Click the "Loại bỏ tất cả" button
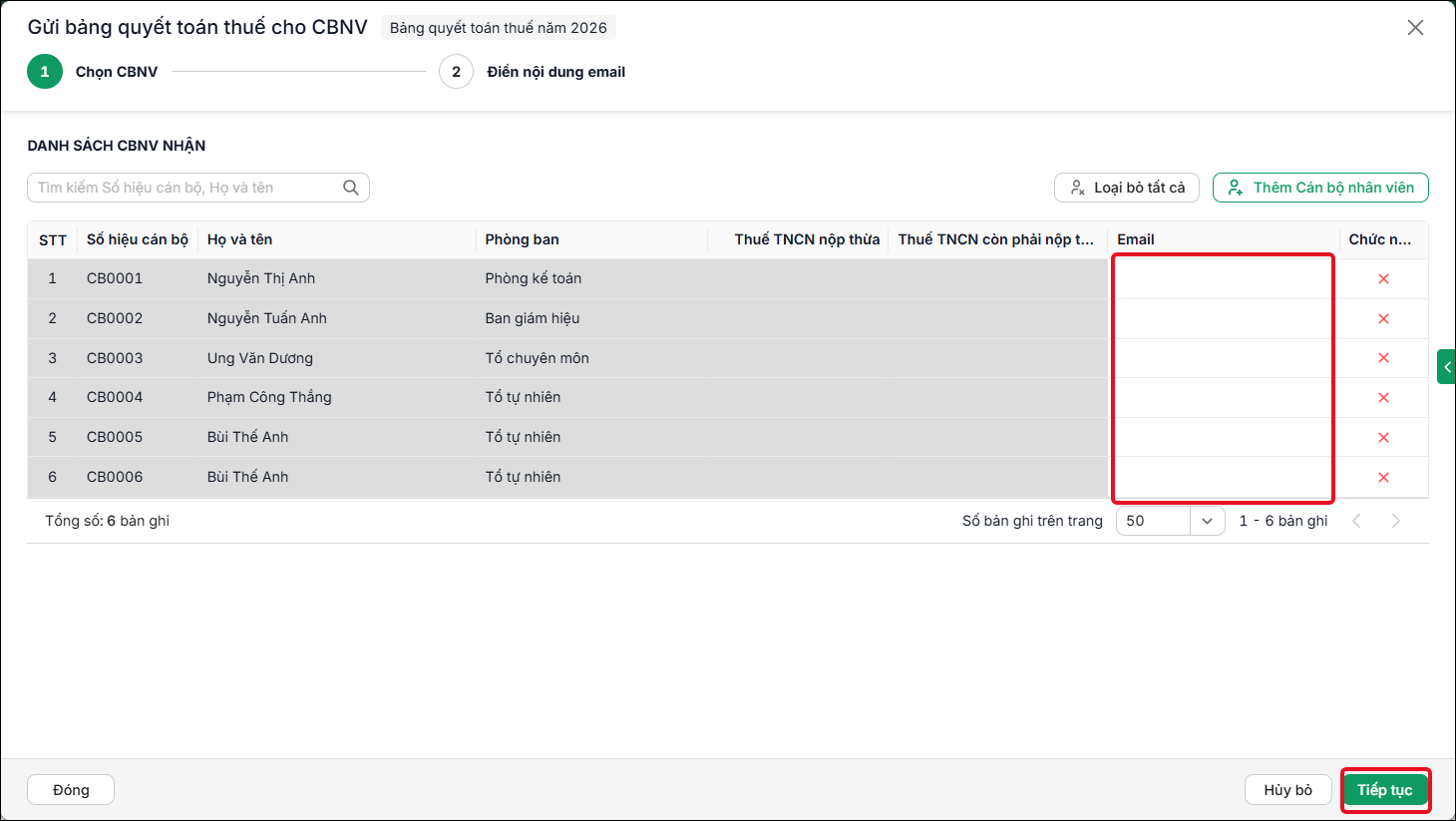This screenshot has width=1456, height=821. click(x=1127, y=188)
